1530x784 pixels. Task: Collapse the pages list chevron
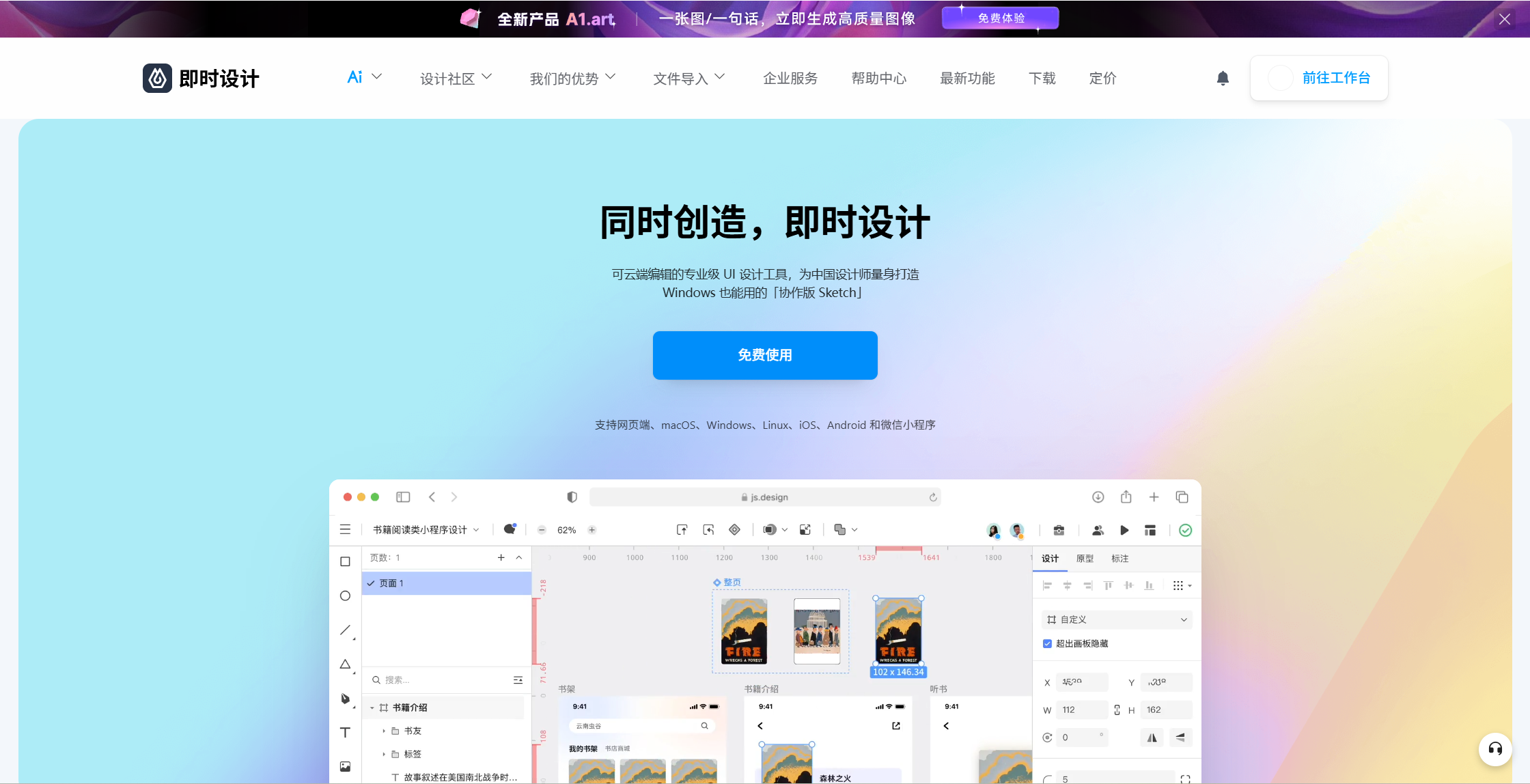coord(519,558)
